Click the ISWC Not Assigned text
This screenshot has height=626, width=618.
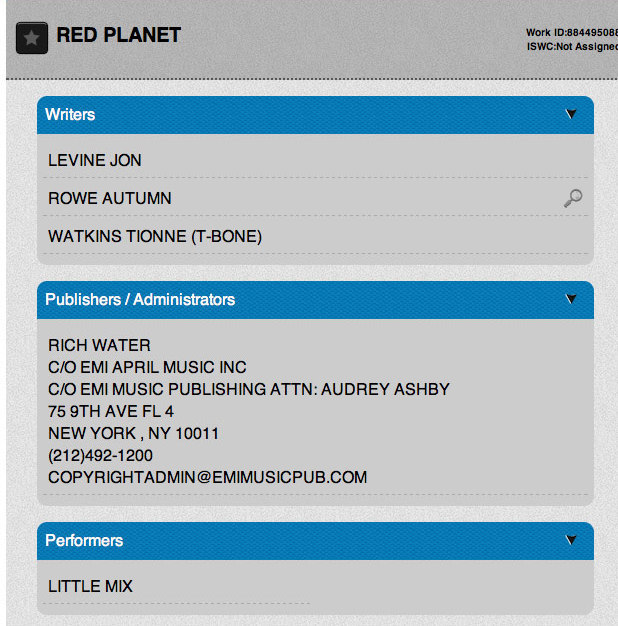572,47
